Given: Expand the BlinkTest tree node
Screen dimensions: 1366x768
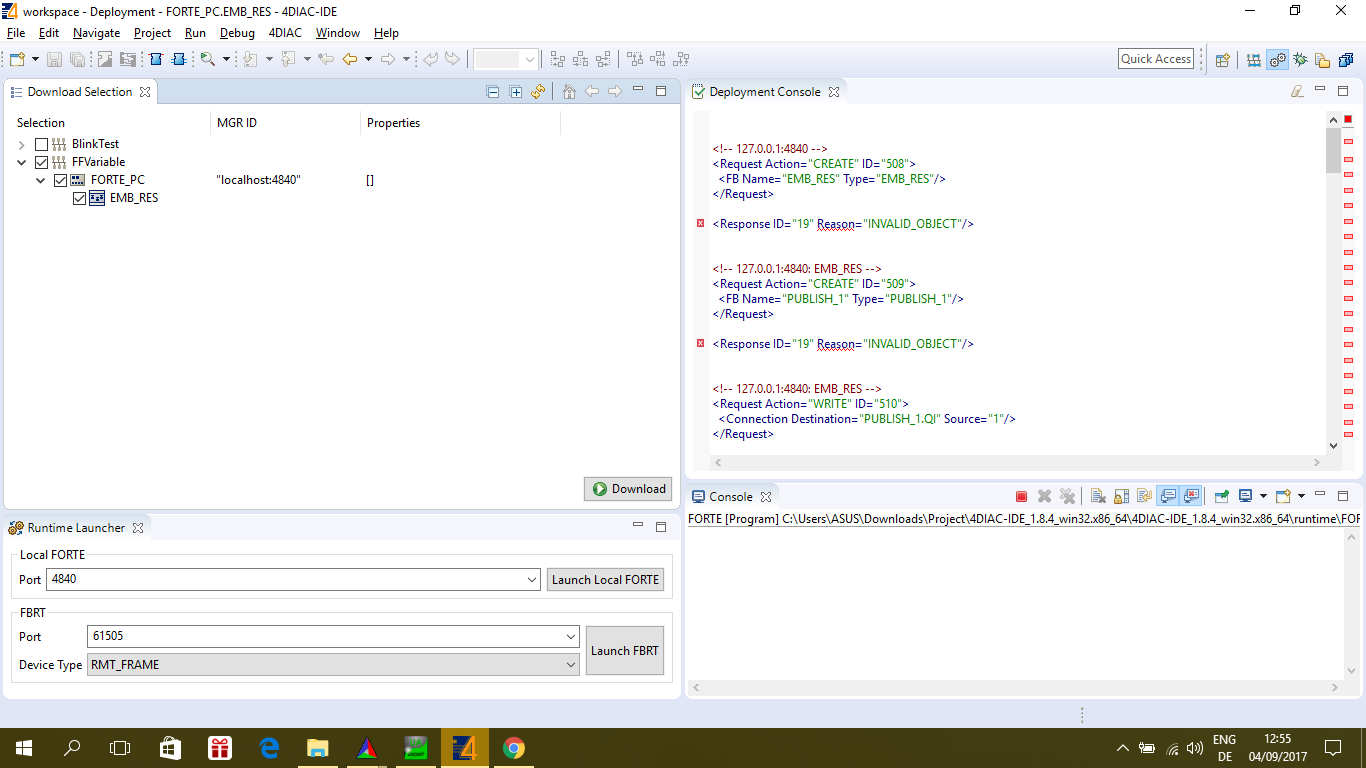Looking at the screenshot, I should click(x=22, y=144).
